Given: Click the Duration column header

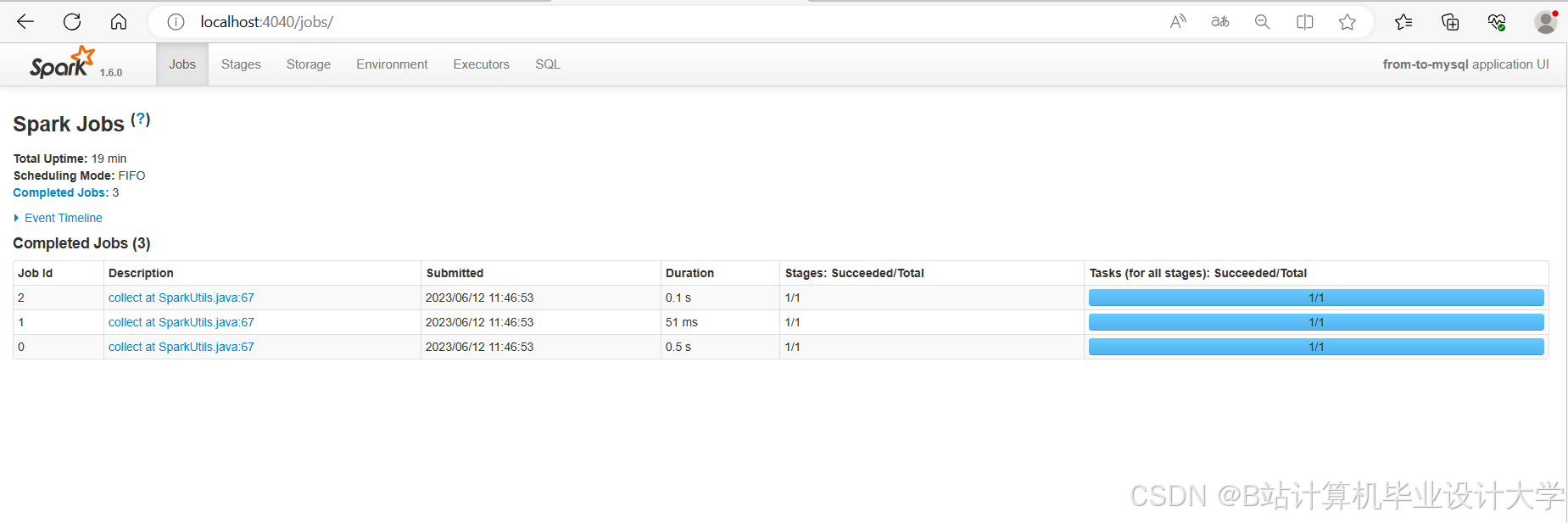Looking at the screenshot, I should click(720, 273).
